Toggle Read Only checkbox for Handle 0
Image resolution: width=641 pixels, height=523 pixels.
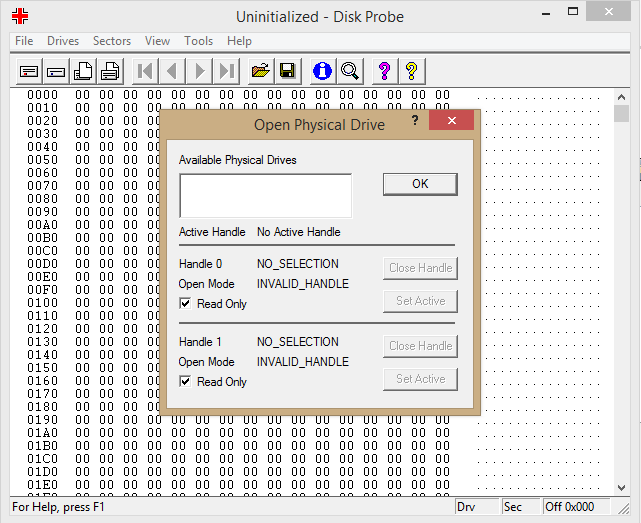tap(185, 303)
